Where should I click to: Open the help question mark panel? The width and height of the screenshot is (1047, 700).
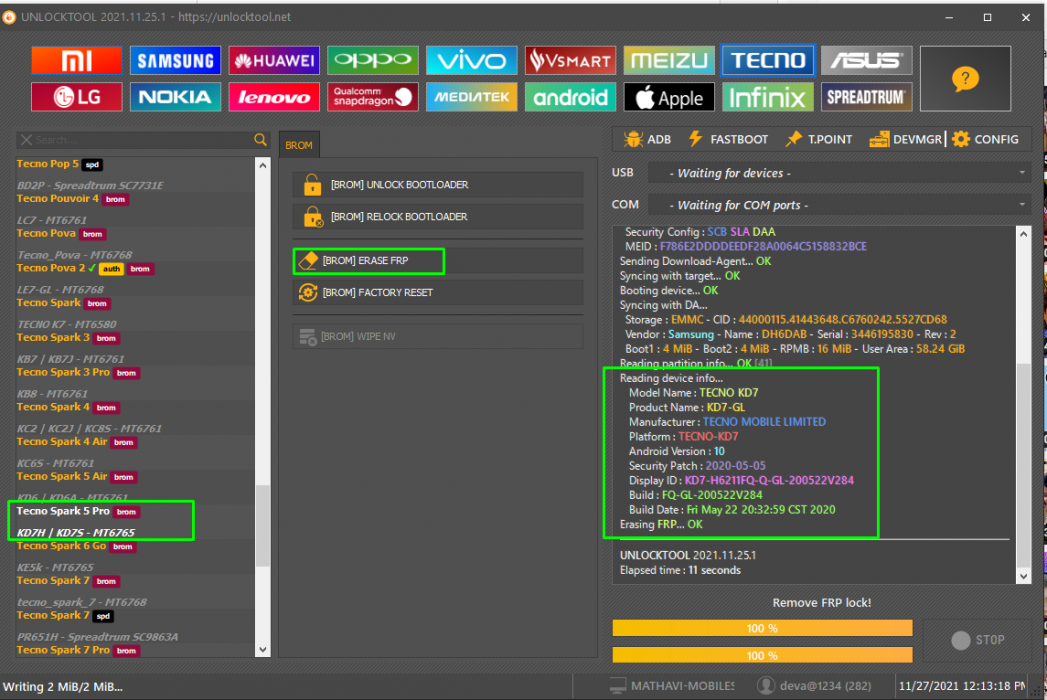pyautogui.click(x=966, y=79)
